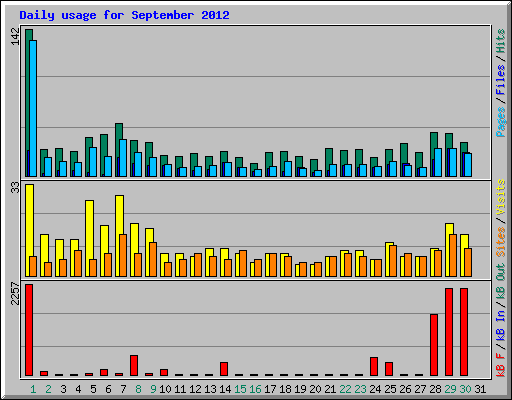Click the red kB bar for day 28
Viewport: 512px width, 400px height.
tap(434, 345)
